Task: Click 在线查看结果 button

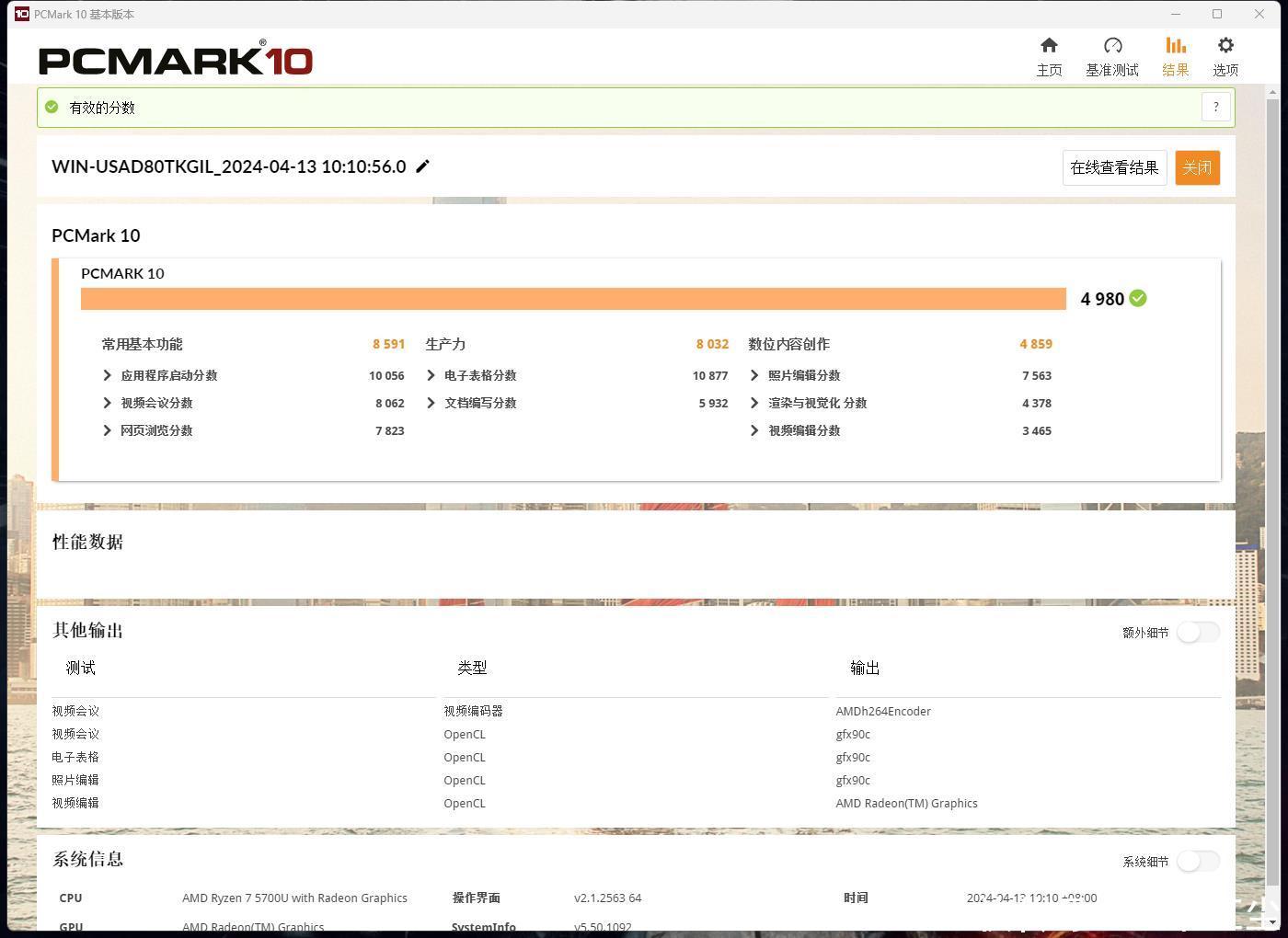Action: pyautogui.click(x=1114, y=167)
